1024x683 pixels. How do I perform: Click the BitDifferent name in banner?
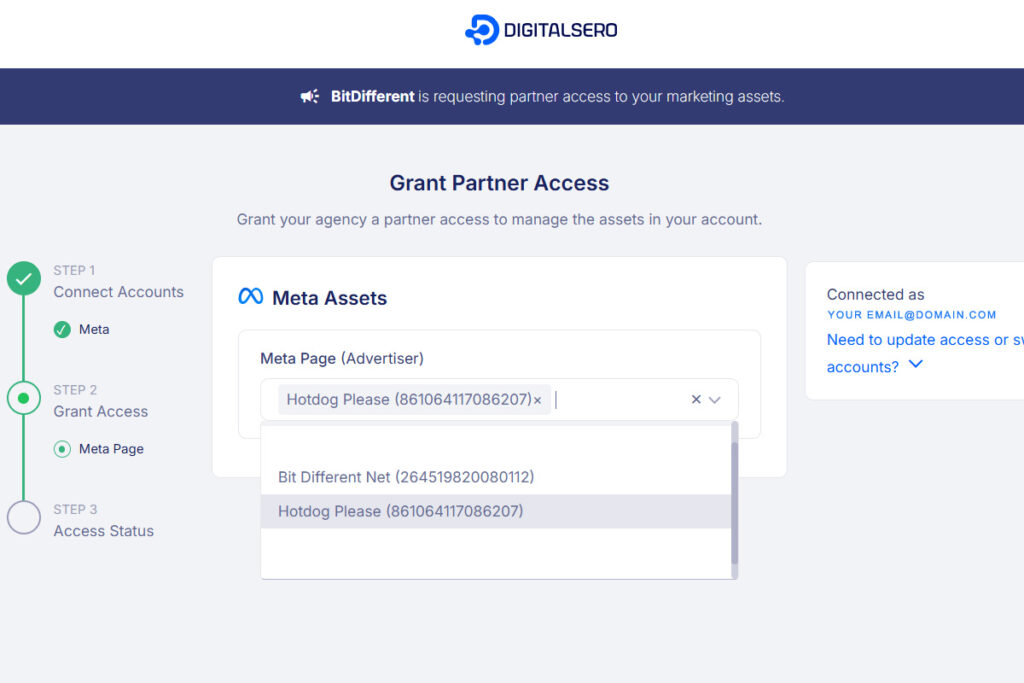point(372,97)
